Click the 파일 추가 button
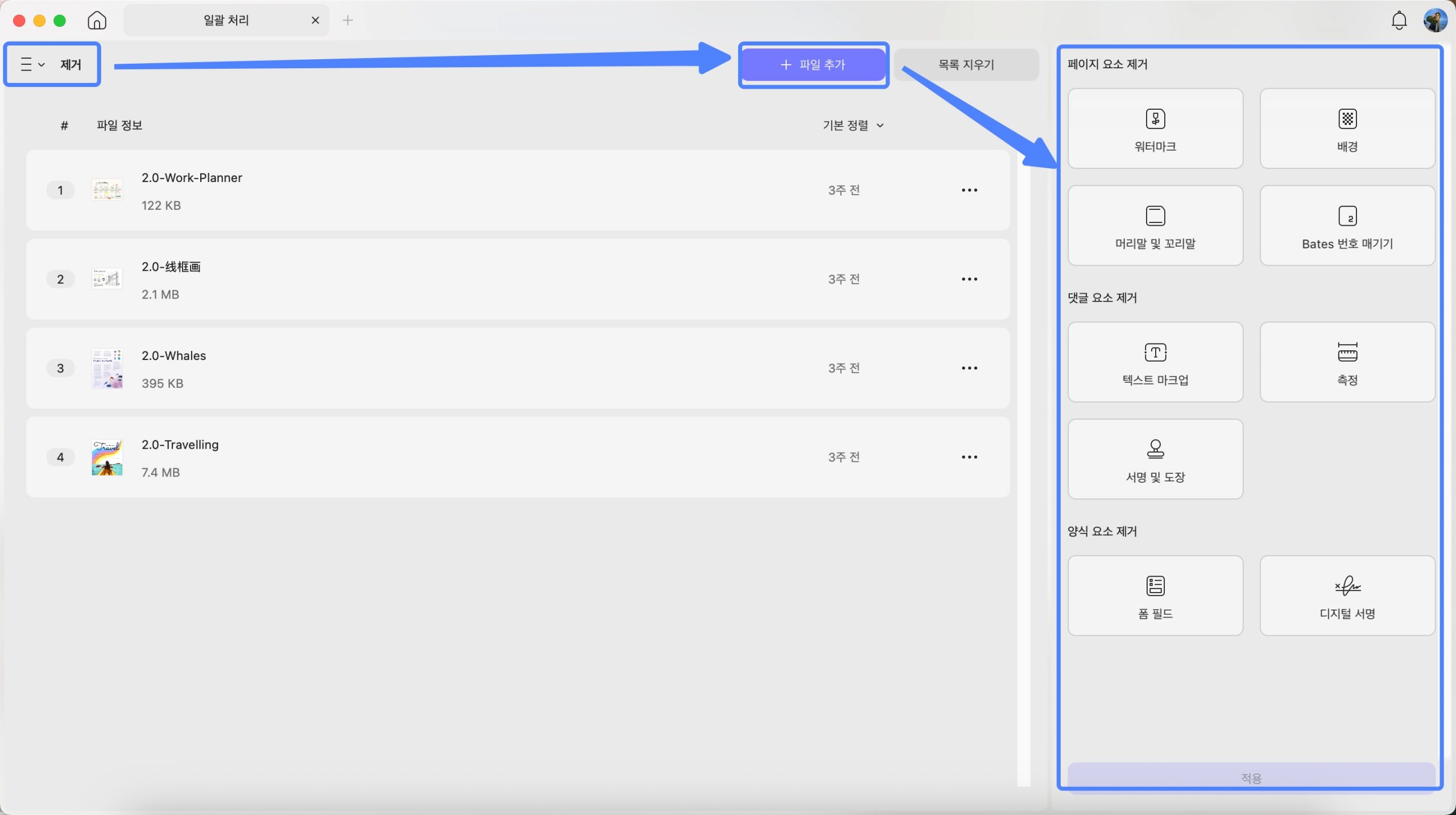Viewport: 1456px width, 815px height. (813, 65)
